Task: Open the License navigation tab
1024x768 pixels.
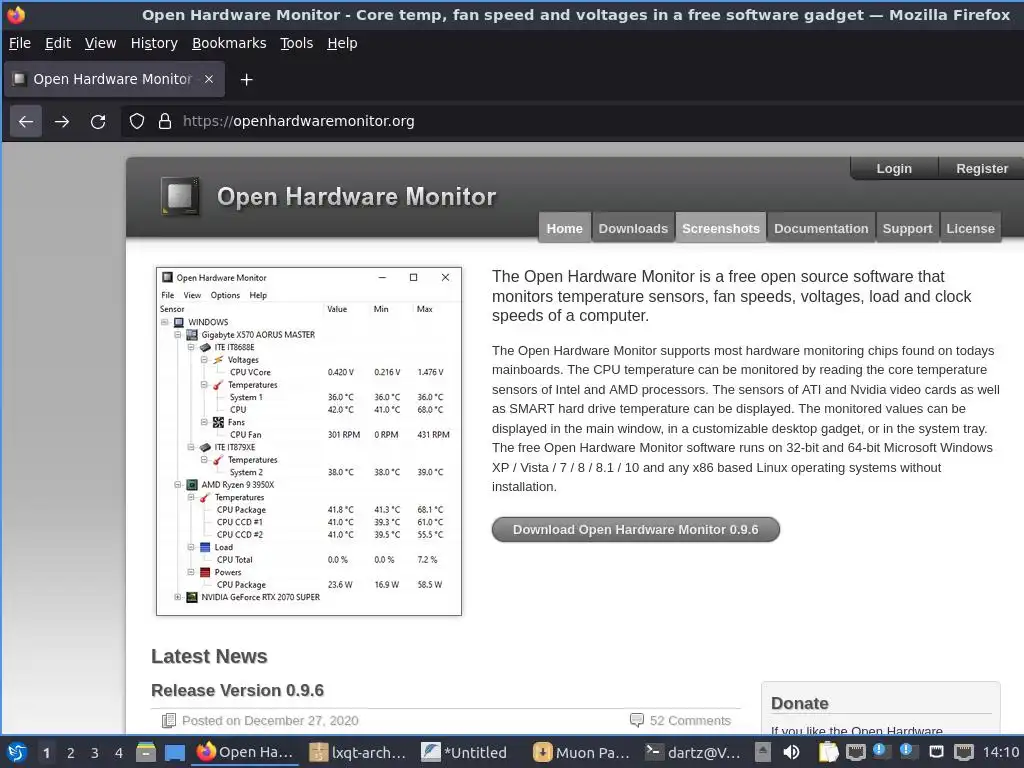Action: [x=970, y=228]
